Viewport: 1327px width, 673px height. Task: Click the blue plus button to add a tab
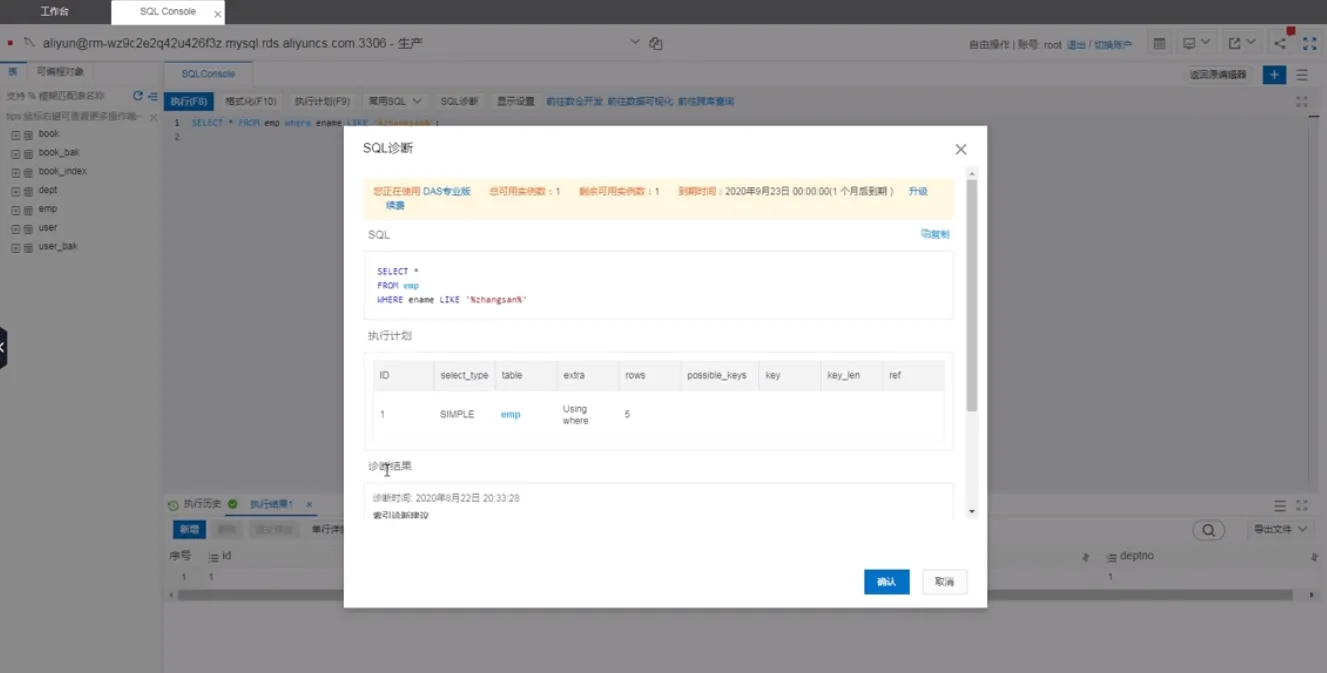click(1272, 74)
